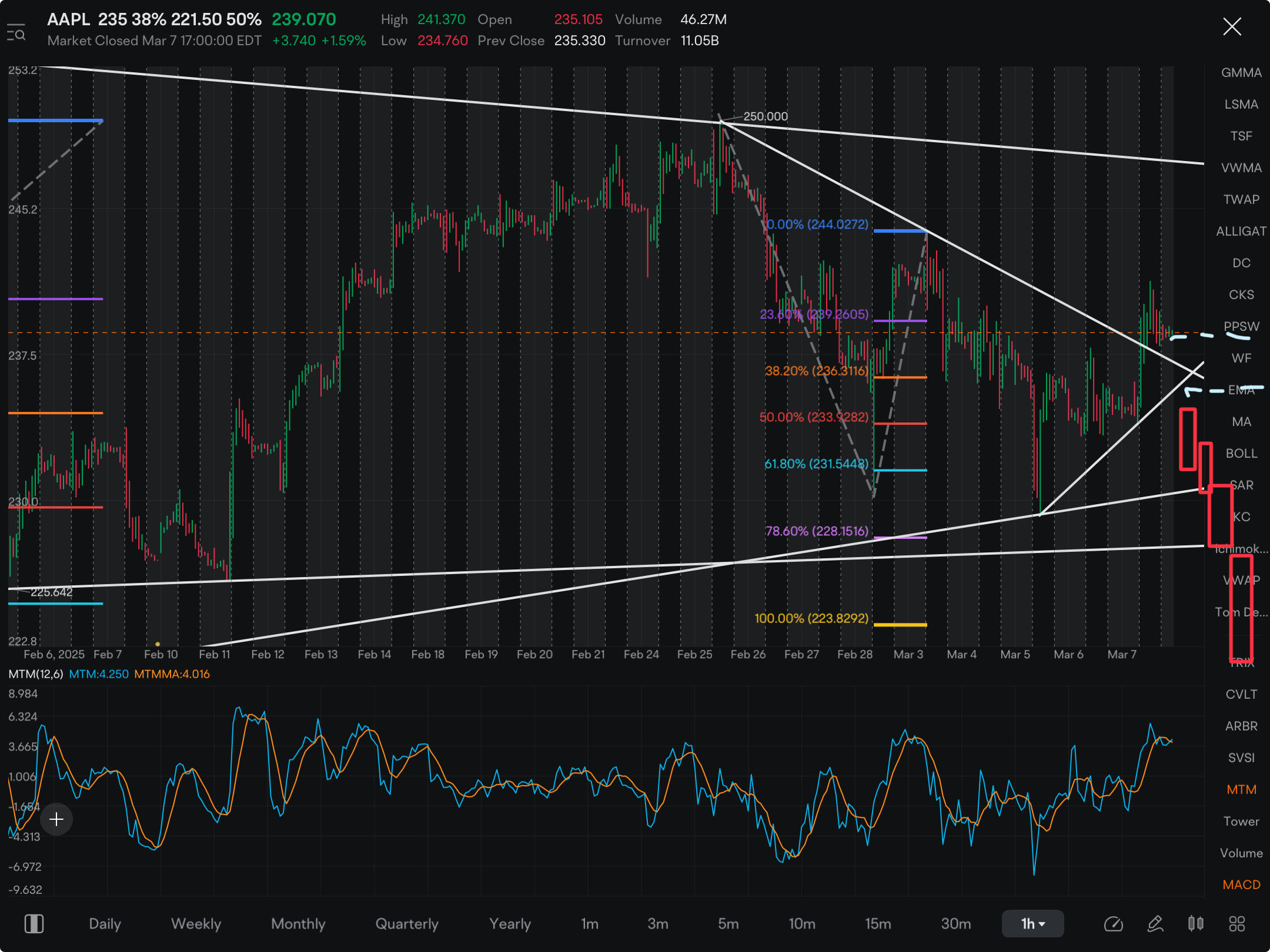Select the 5m interval

coord(728,924)
